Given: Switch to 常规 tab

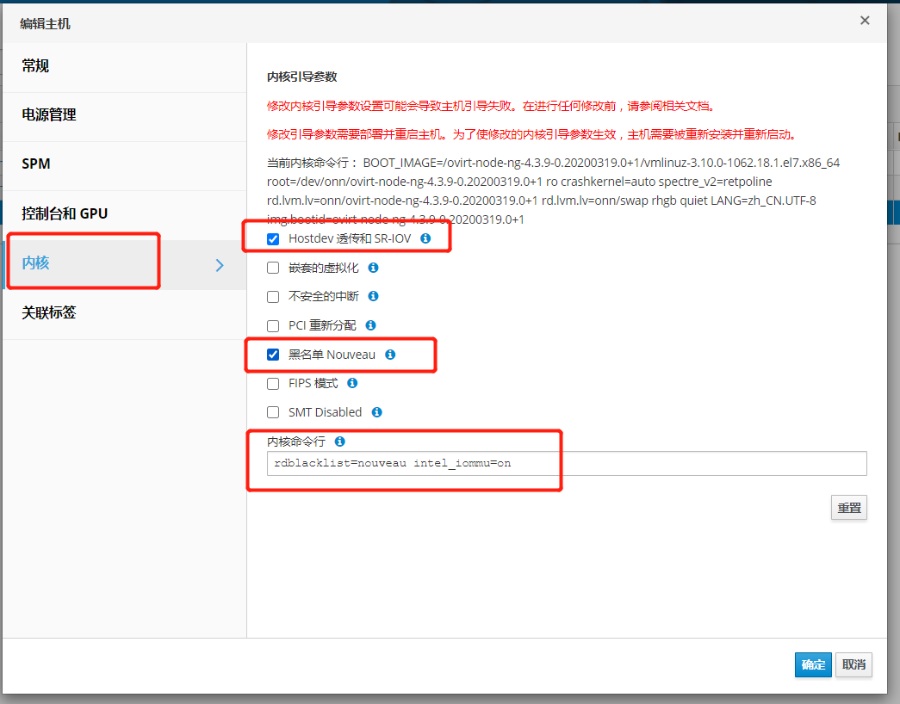Looking at the screenshot, I should [x=125, y=67].
